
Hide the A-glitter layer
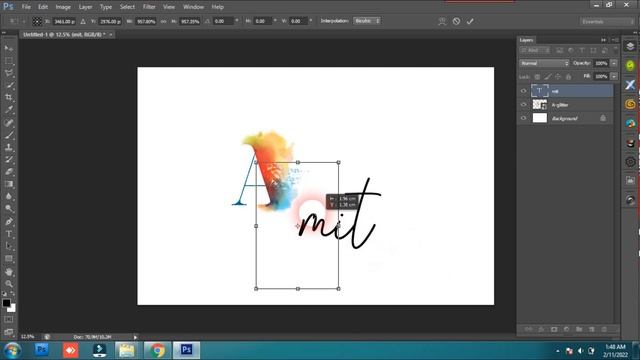[x=523, y=105]
